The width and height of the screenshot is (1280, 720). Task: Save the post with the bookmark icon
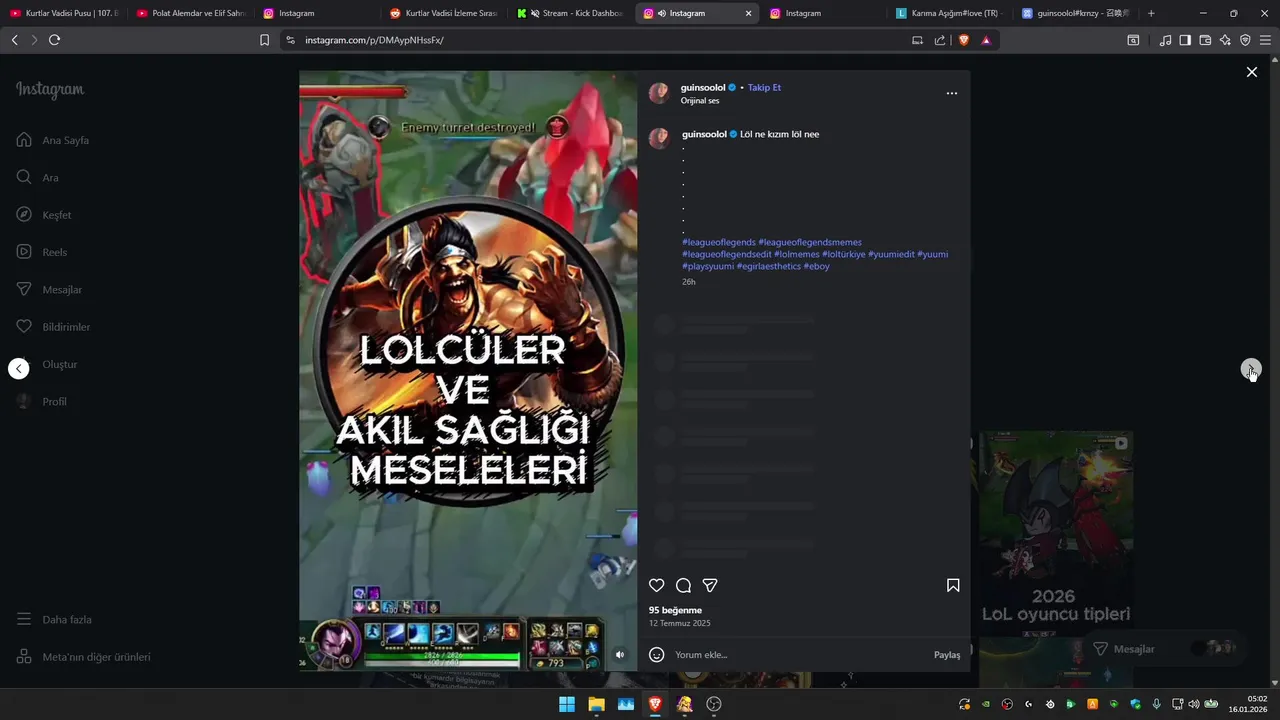953,585
